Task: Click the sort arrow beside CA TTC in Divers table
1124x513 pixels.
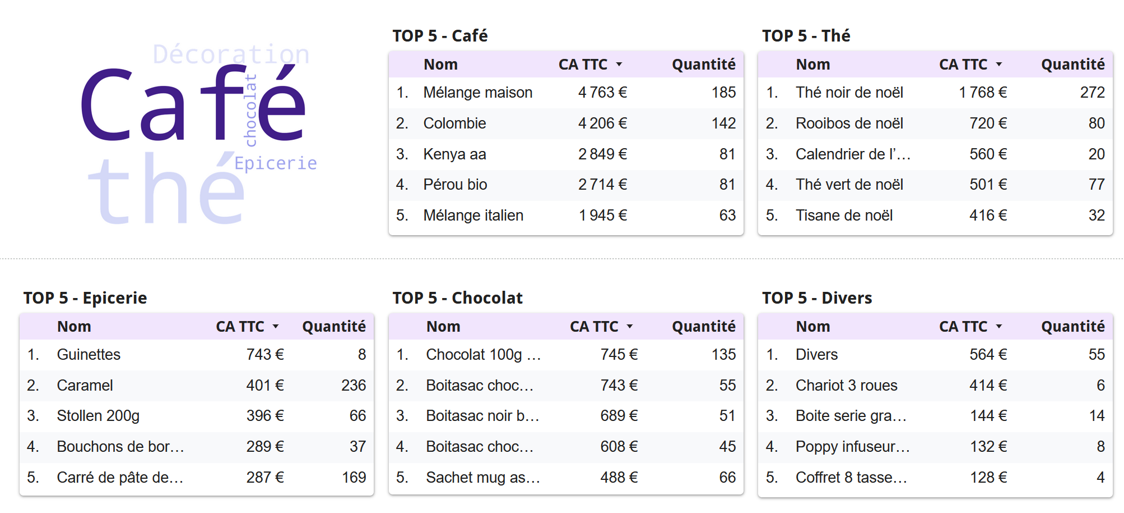Action: coord(999,327)
